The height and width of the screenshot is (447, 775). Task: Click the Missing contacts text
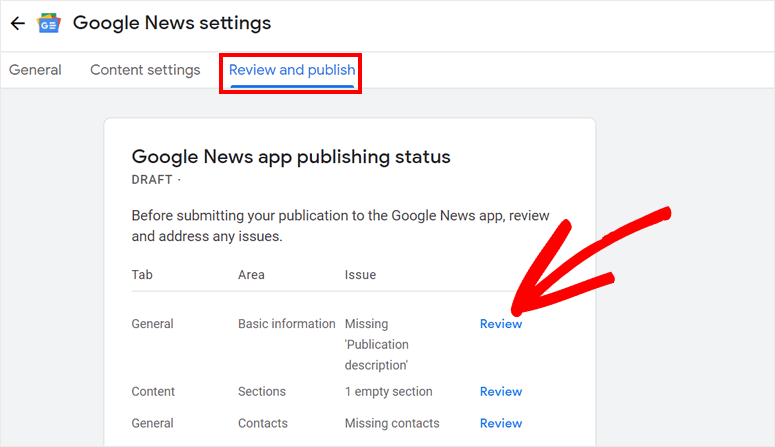(392, 423)
